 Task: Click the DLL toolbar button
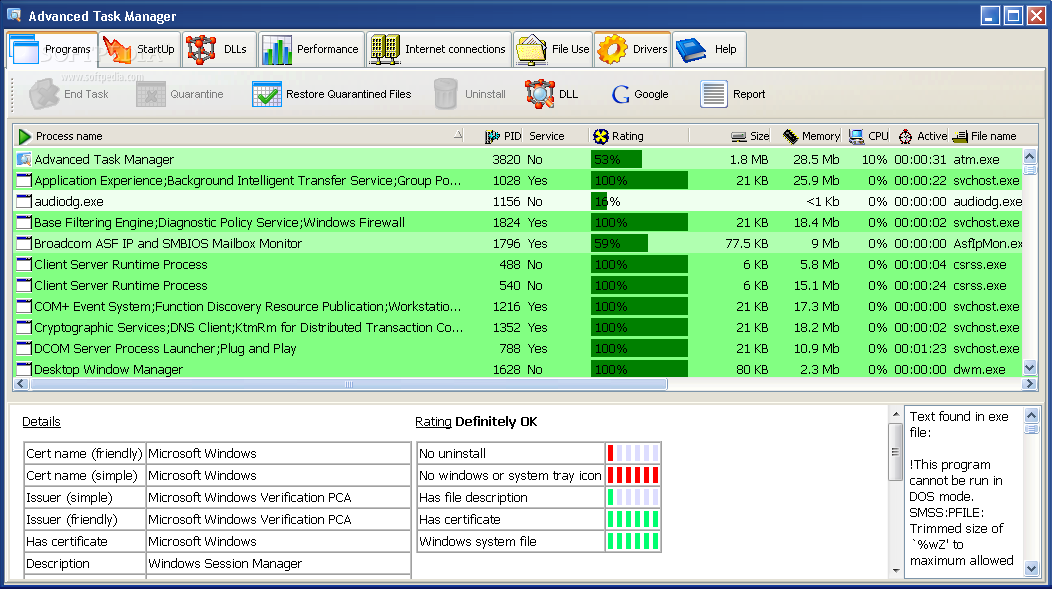tap(551, 94)
